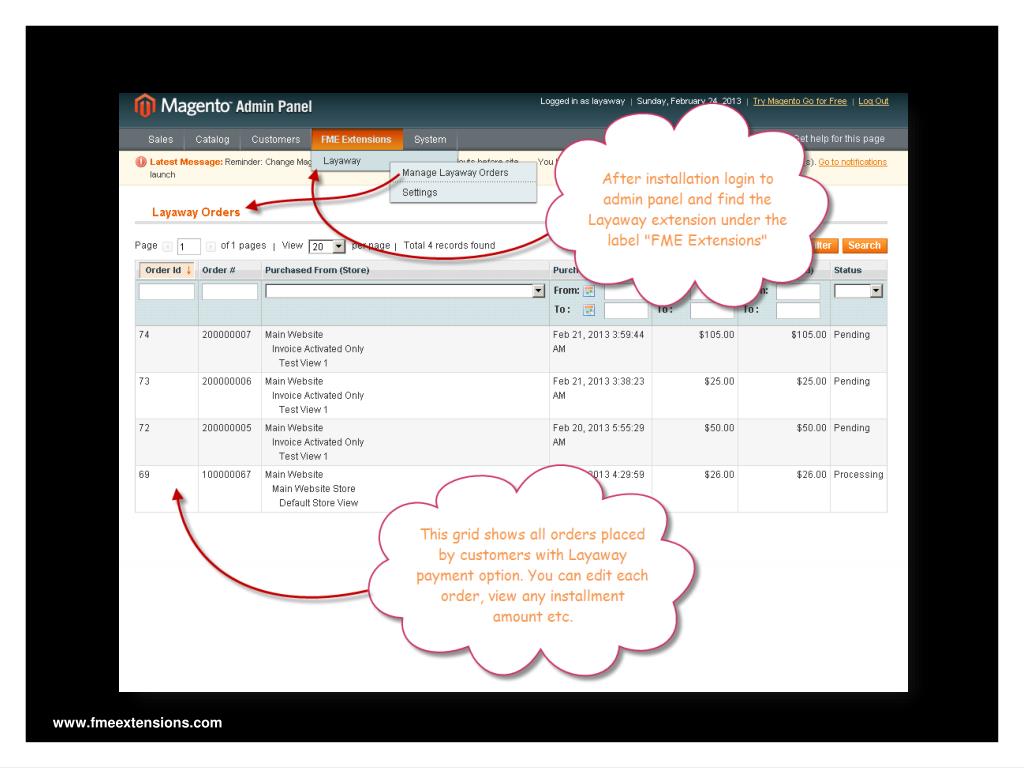Open Try Magento Go for Free link
Viewport: 1024px width, 768px height.
point(799,101)
